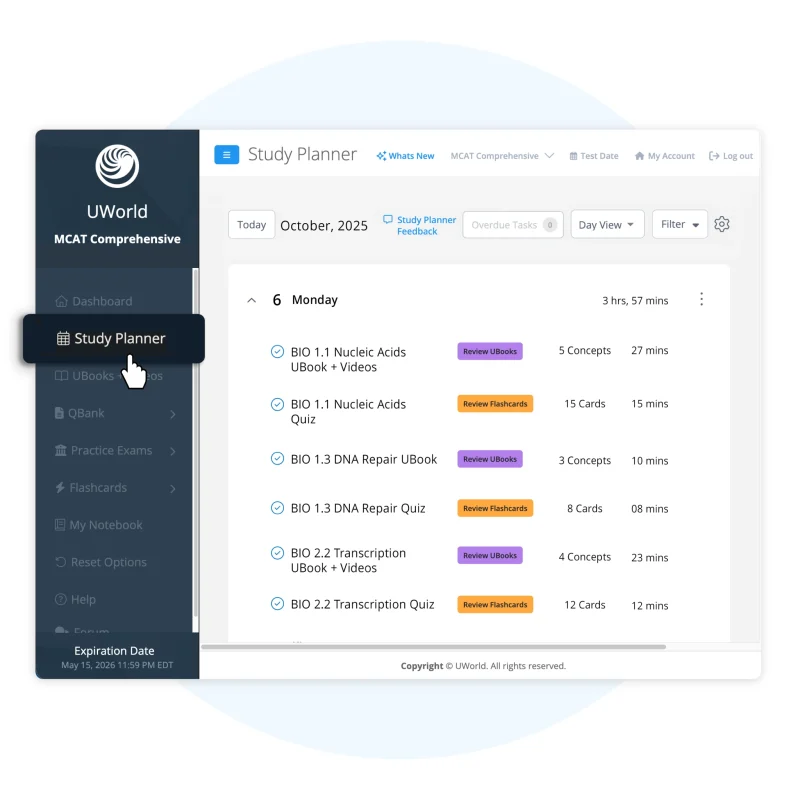
Task: Check off BIO 2.2 Transcription Quiz
Action: (277, 604)
